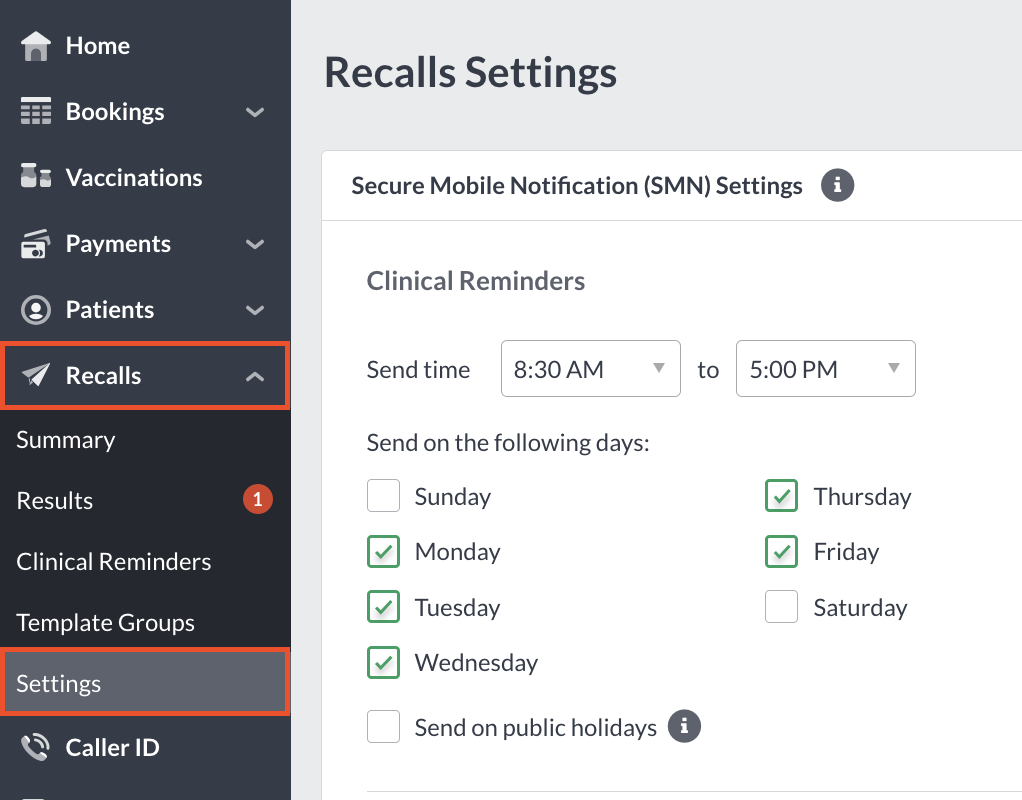The width and height of the screenshot is (1022, 800).
Task: Collapse the Recalls menu chevron
Action: coord(255,376)
